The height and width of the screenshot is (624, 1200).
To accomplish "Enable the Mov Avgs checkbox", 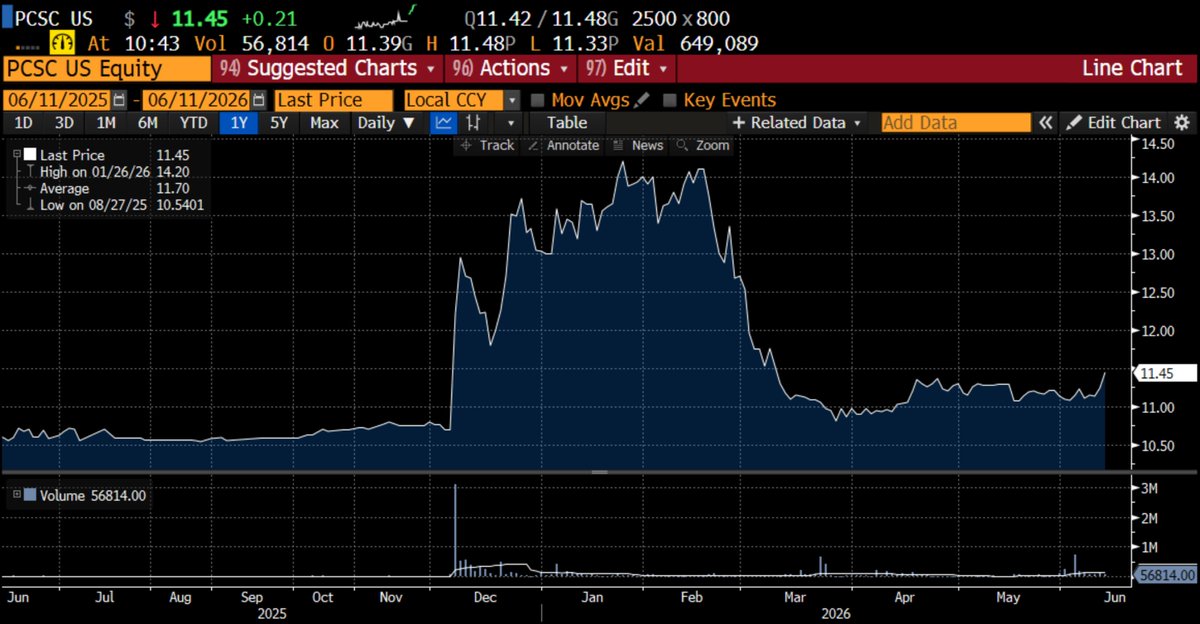I will (x=538, y=100).
